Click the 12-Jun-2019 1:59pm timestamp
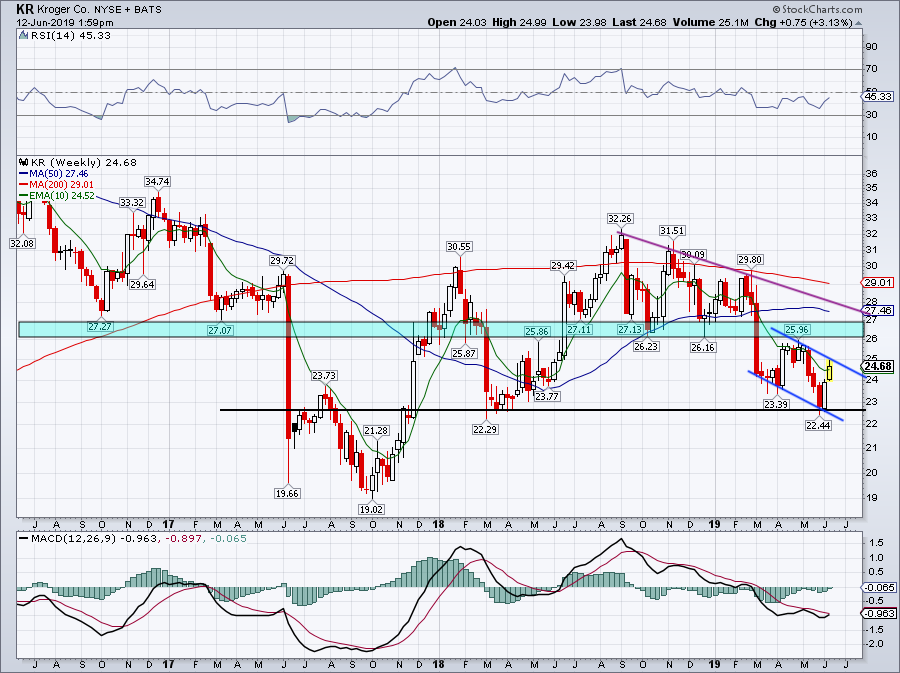This screenshot has width=900, height=673. (65, 23)
